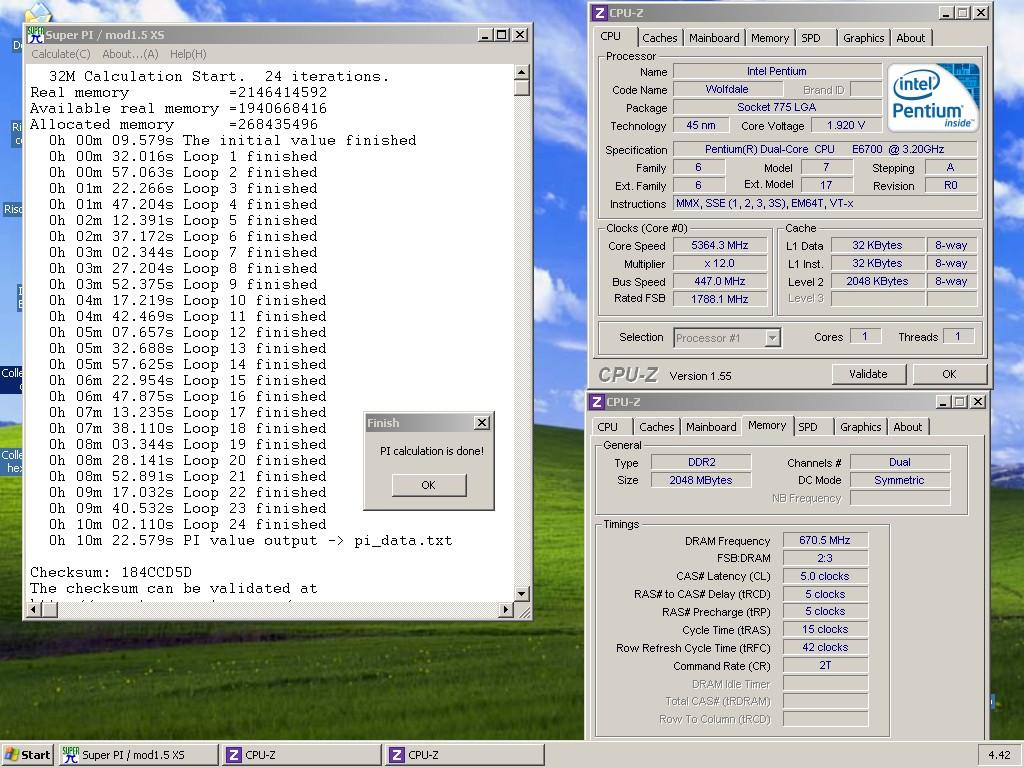Open the Processor #1 selection dropdown
The height and width of the screenshot is (768, 1024).
click(x=773, y=338)
